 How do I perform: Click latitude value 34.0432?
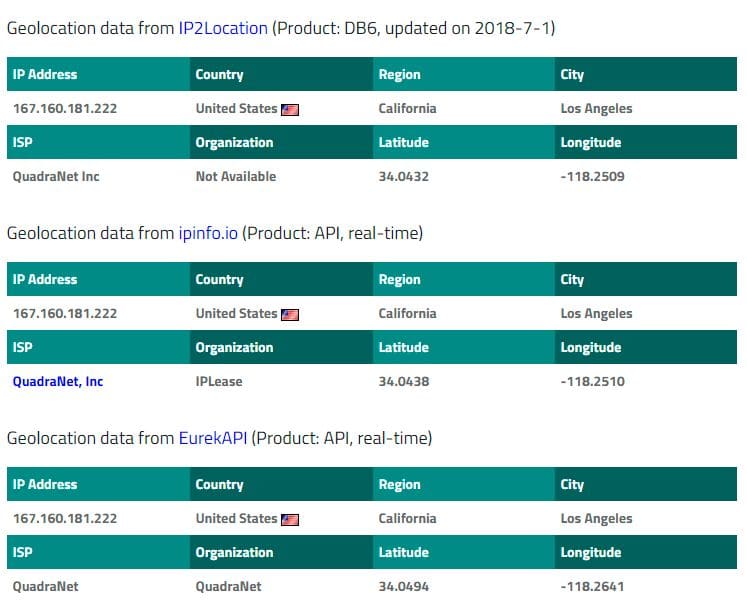coord(404,177)
